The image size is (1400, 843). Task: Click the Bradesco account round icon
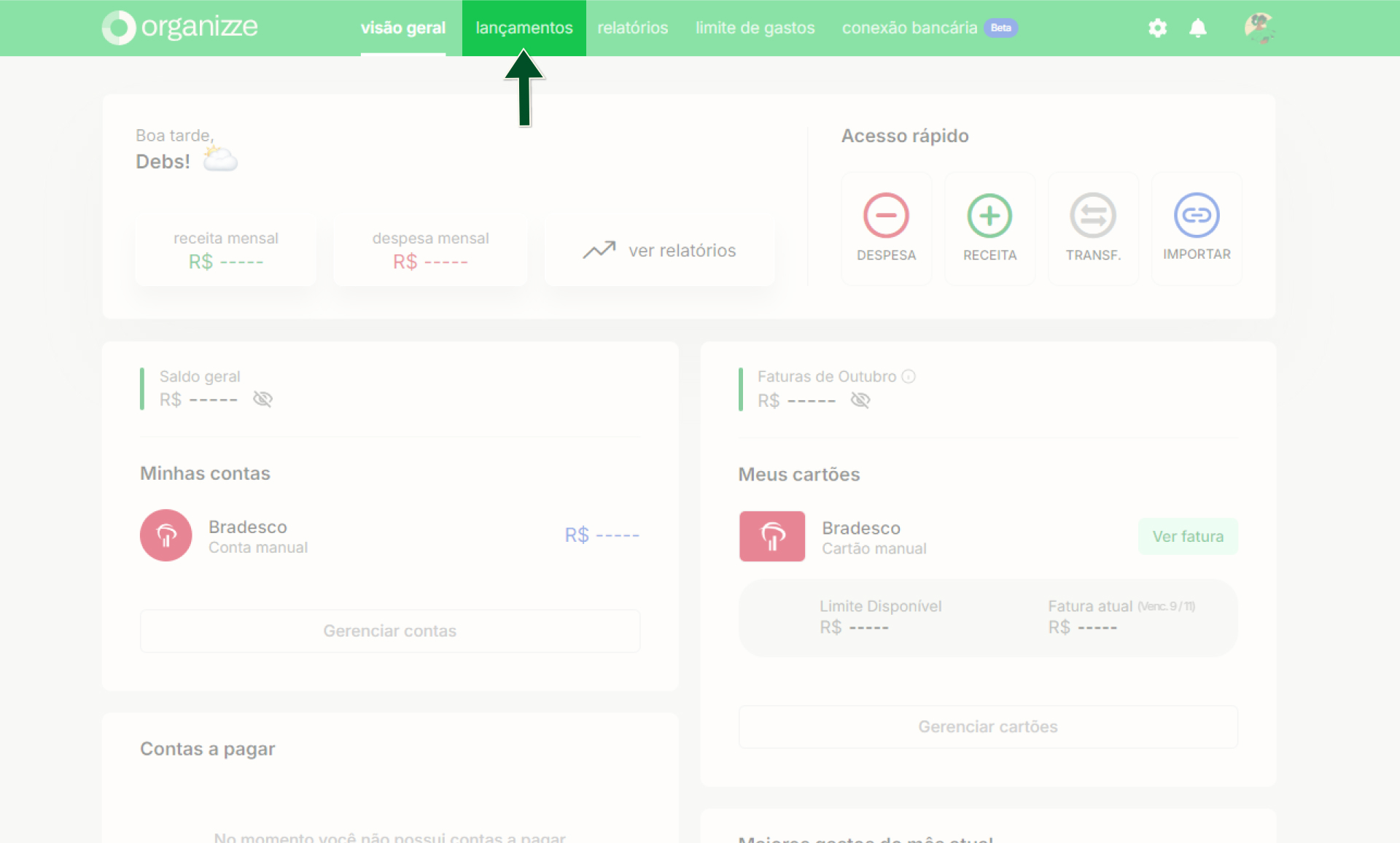166,535
